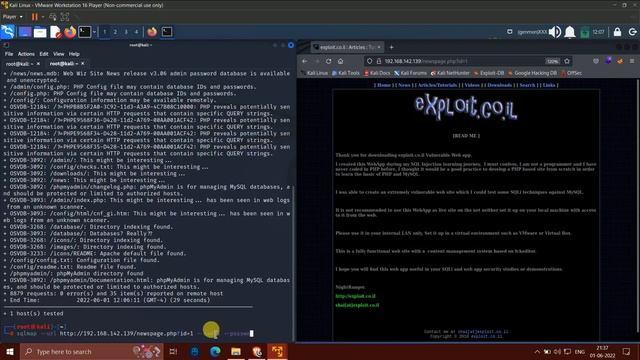This screenshot has height=360, width=640.
Task: Switch to workspace 3
Action: click(x=126, y=32)
